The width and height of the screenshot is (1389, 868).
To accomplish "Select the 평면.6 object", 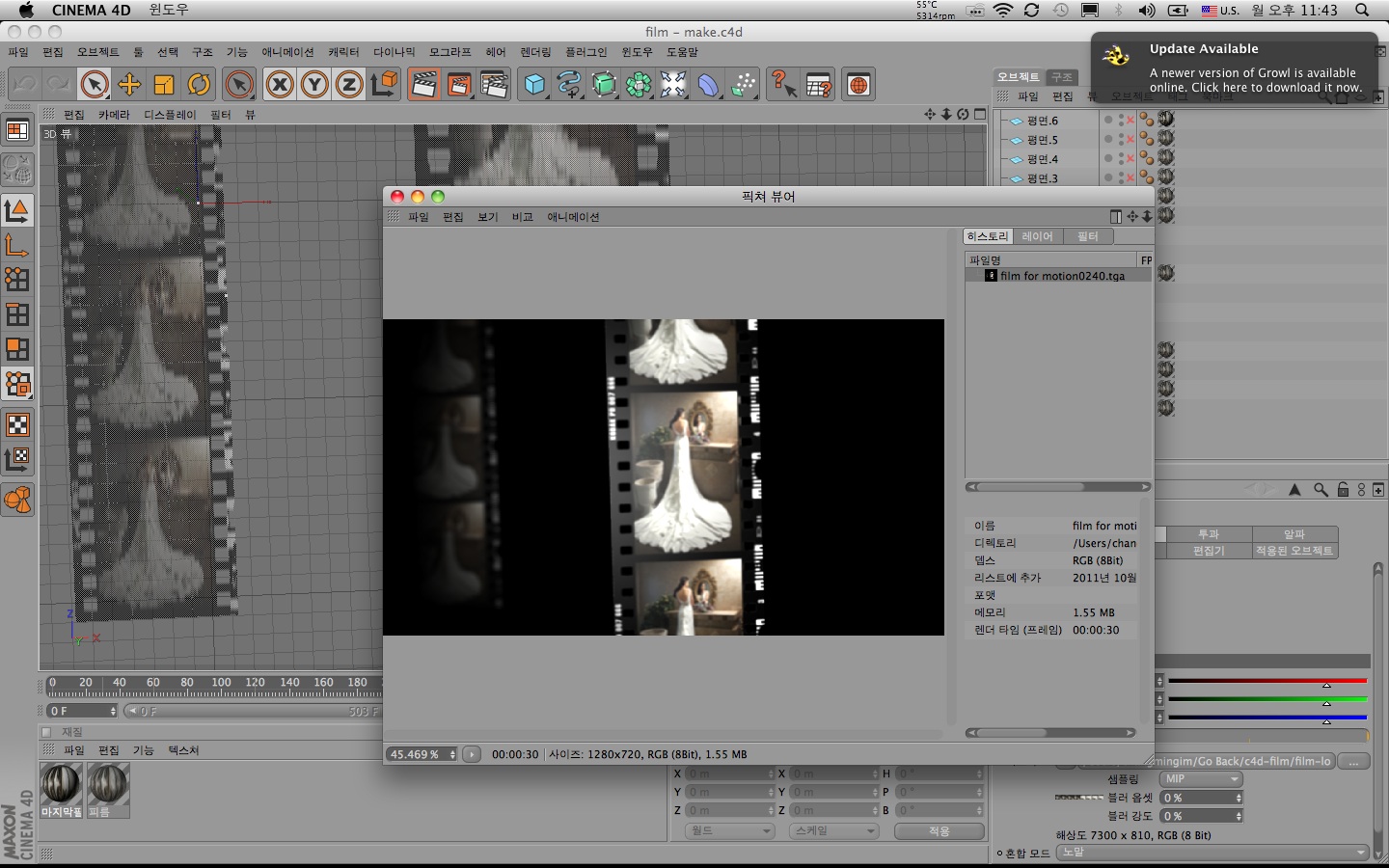I will pos(1042,121).
